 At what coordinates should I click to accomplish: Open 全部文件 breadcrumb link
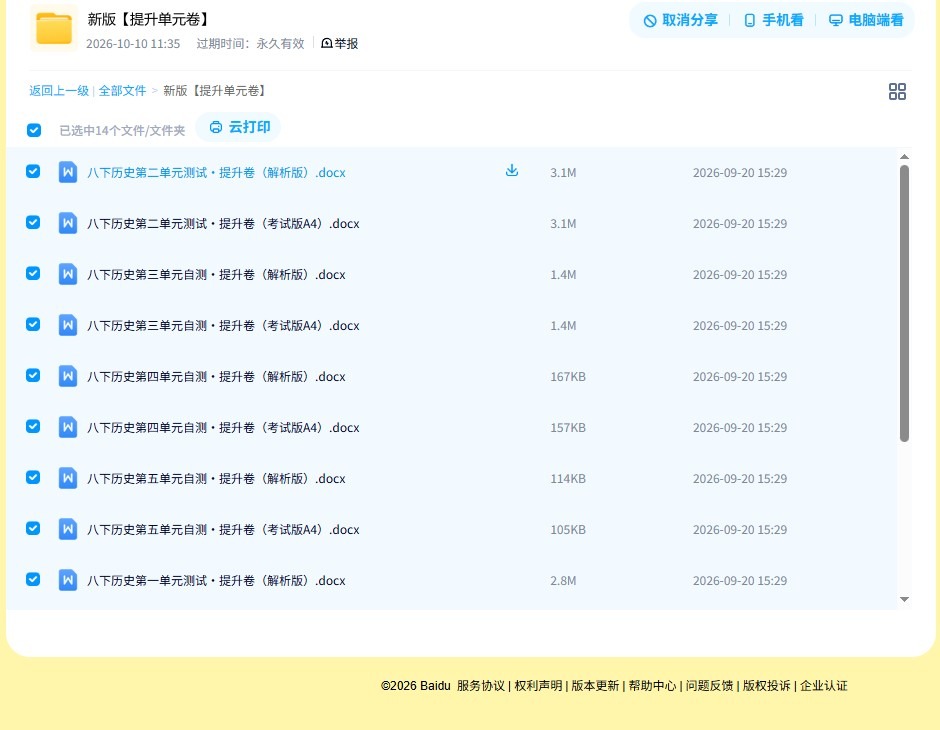(122, 91)
